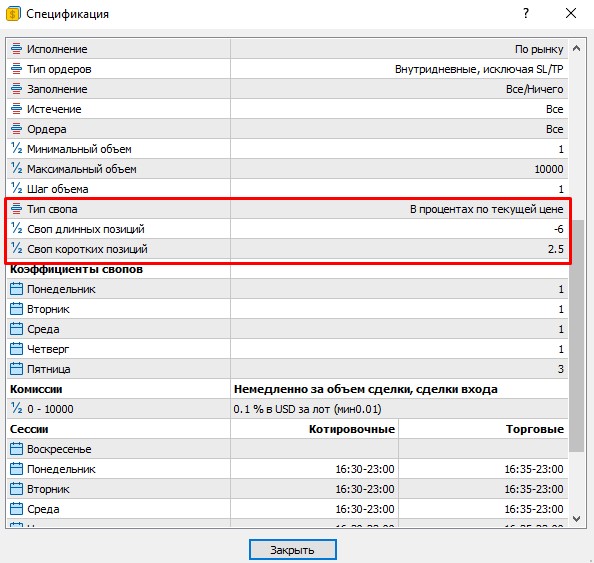Click the scrollbar up arrow

577,48
